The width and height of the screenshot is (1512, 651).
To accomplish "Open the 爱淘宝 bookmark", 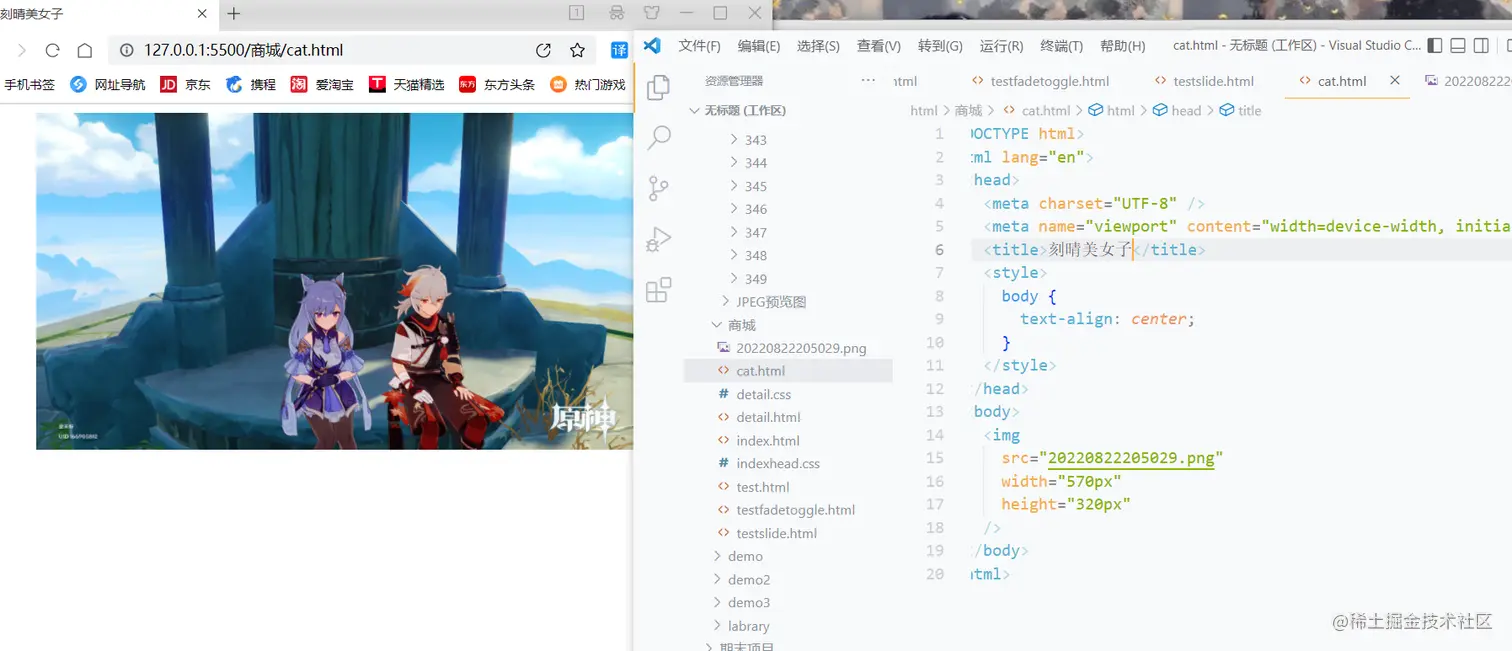I will pos(323,85).
